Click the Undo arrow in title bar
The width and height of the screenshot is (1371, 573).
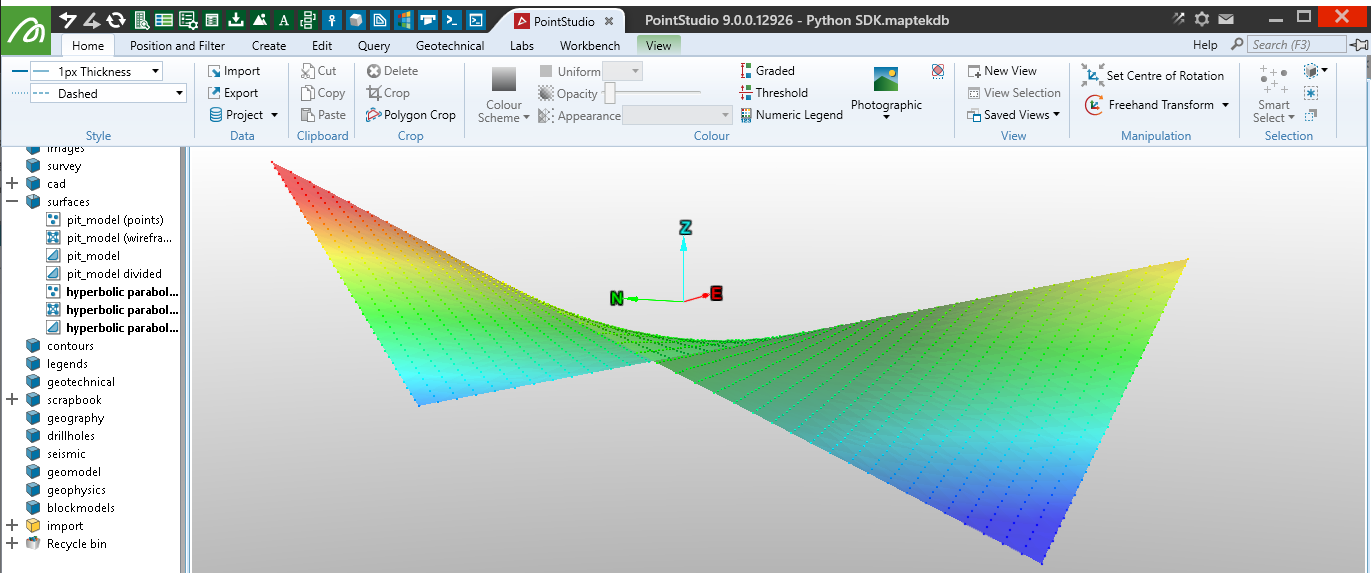[x=68, y=20]
